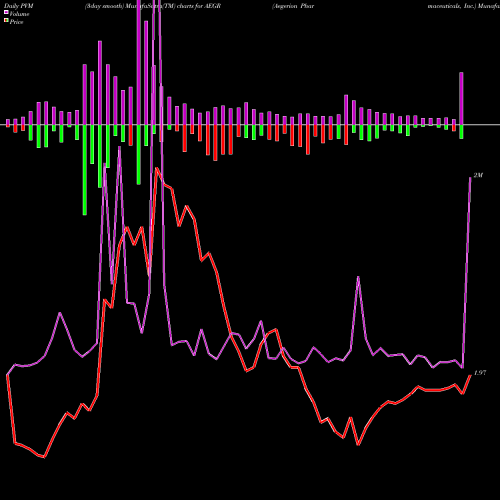Click the AEGR ticker in chart title
Viewport: 500px width, 500px height.
212,6
